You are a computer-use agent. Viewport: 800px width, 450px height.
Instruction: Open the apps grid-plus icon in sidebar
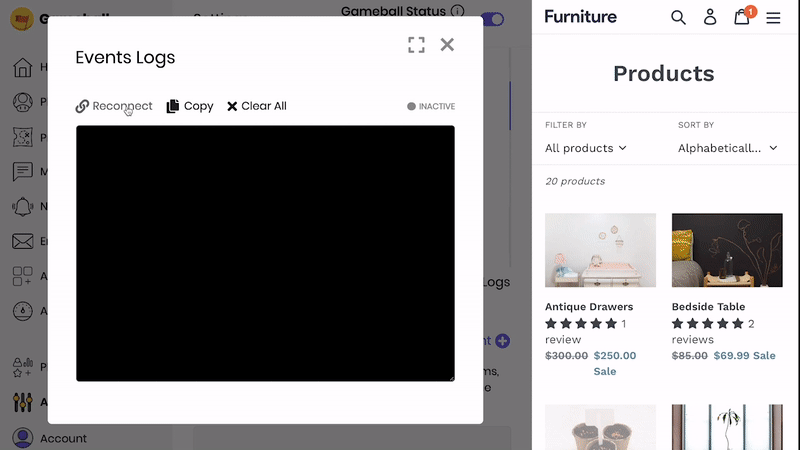click(22, 276)
